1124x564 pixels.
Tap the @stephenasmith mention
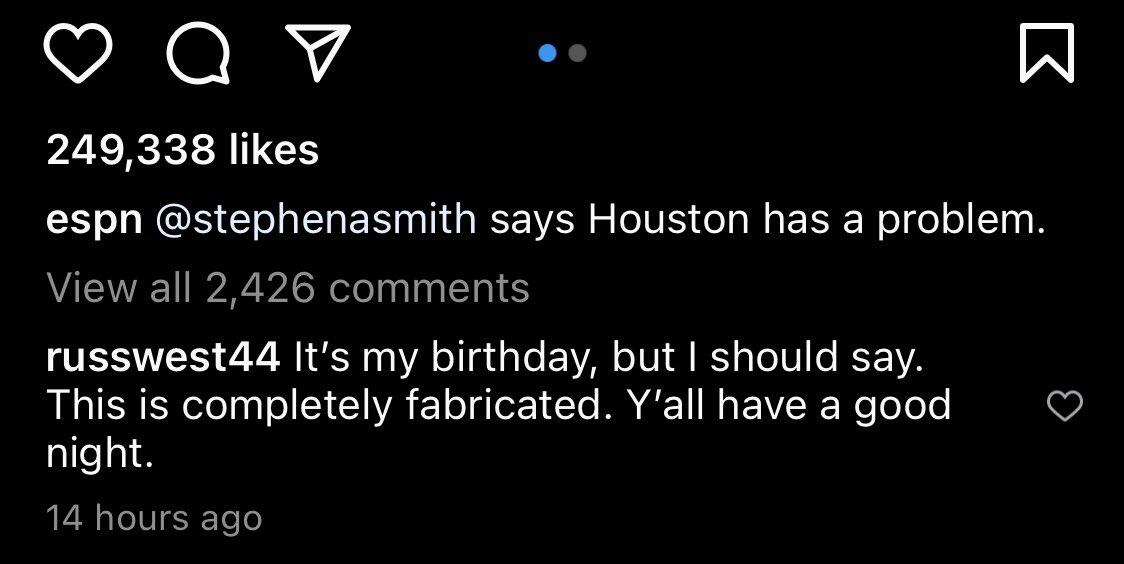pyautogui.click(x=315, y=219)
